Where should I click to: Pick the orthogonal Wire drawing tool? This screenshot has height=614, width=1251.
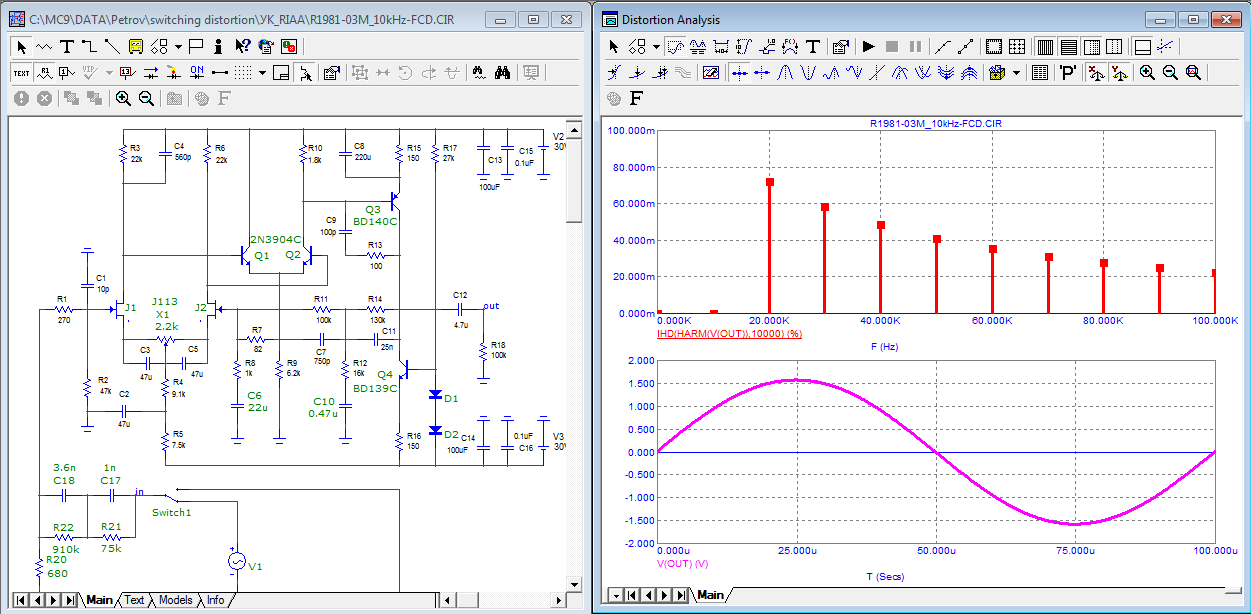(x=89, y=46)
